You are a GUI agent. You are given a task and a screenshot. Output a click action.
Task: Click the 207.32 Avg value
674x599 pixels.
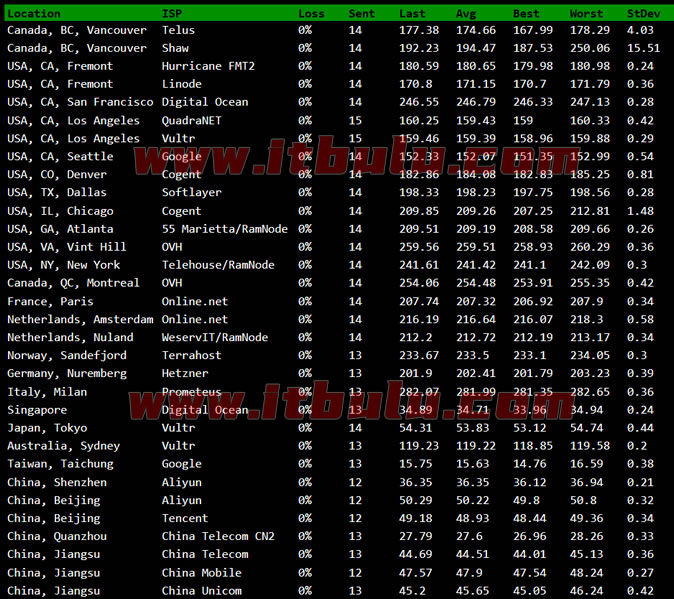476,302
